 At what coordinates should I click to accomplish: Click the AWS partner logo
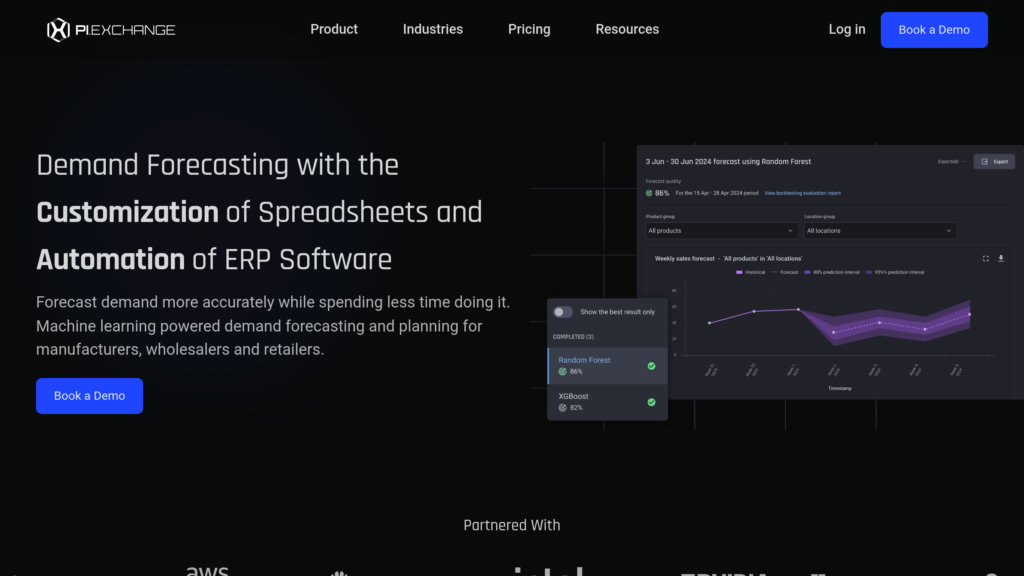[x=207, y=570]
